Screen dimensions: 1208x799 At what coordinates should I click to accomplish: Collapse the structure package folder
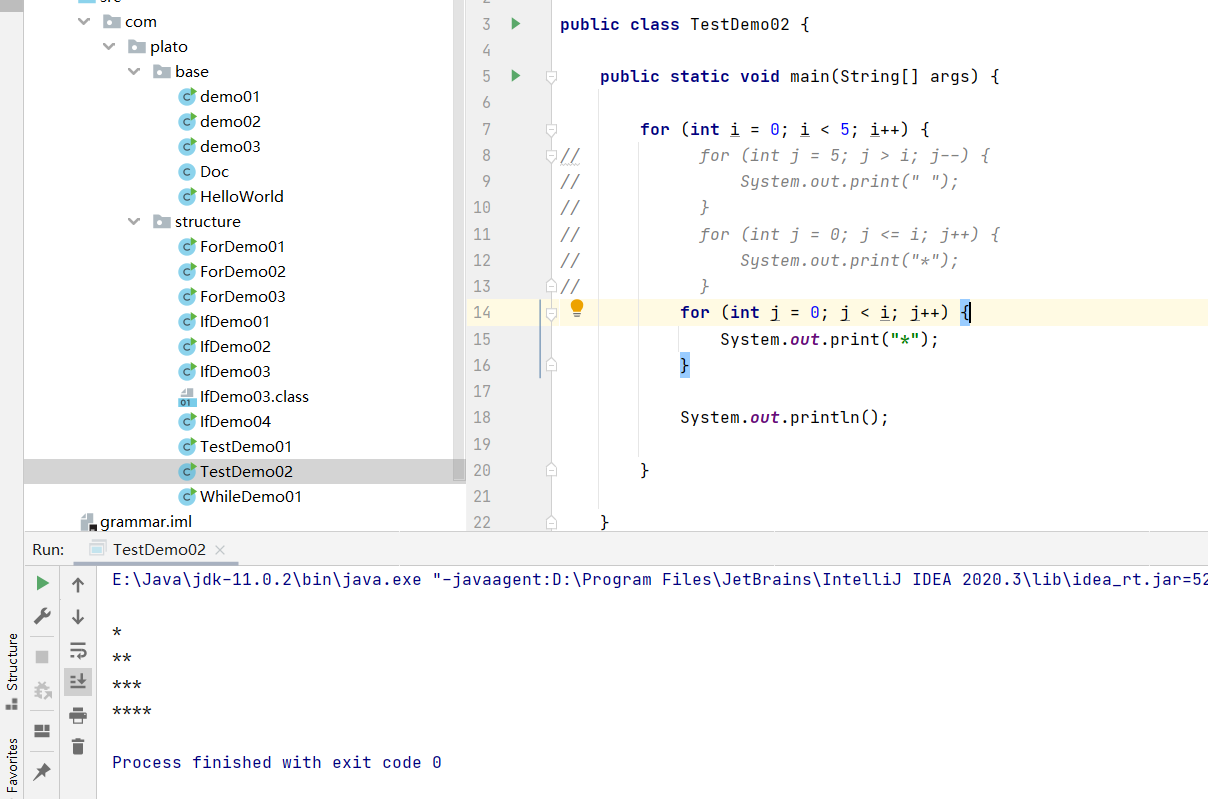(135, 222)
